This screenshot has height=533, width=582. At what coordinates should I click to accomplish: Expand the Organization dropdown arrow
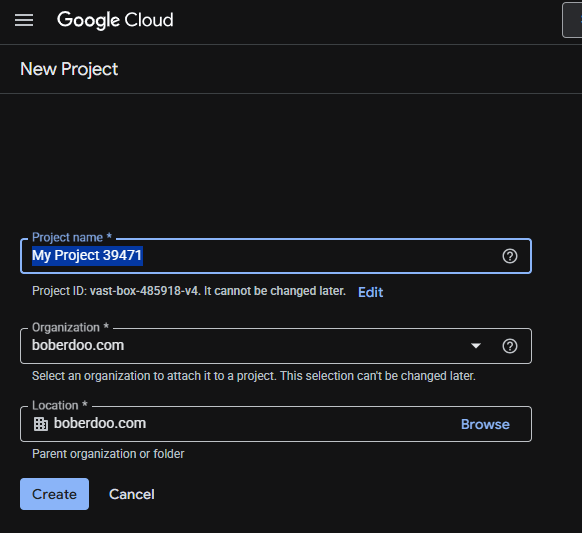(476, 346)
